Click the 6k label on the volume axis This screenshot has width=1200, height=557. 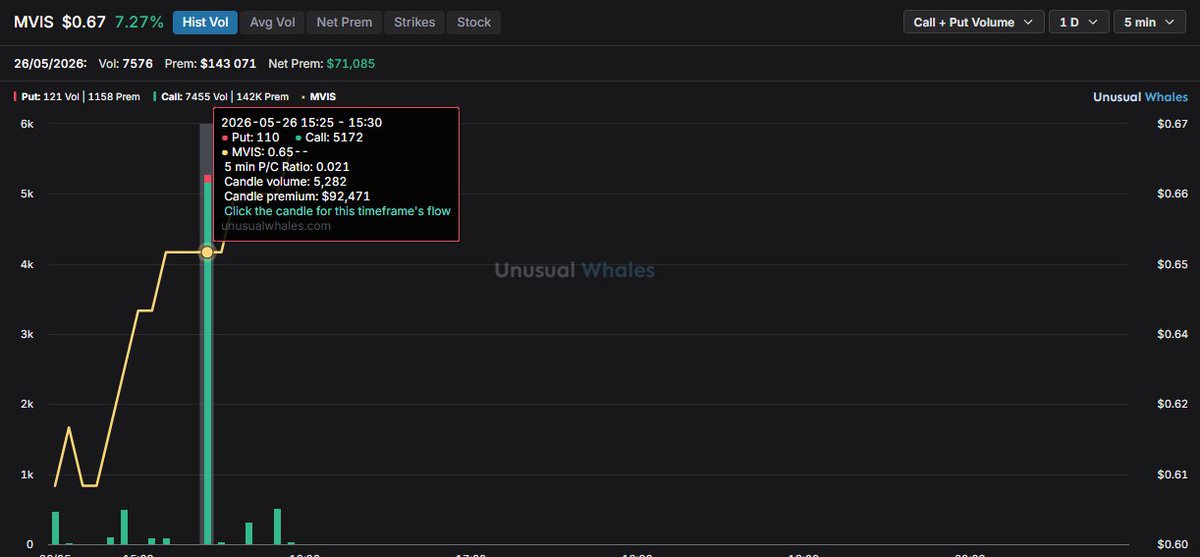click(27, 124)
